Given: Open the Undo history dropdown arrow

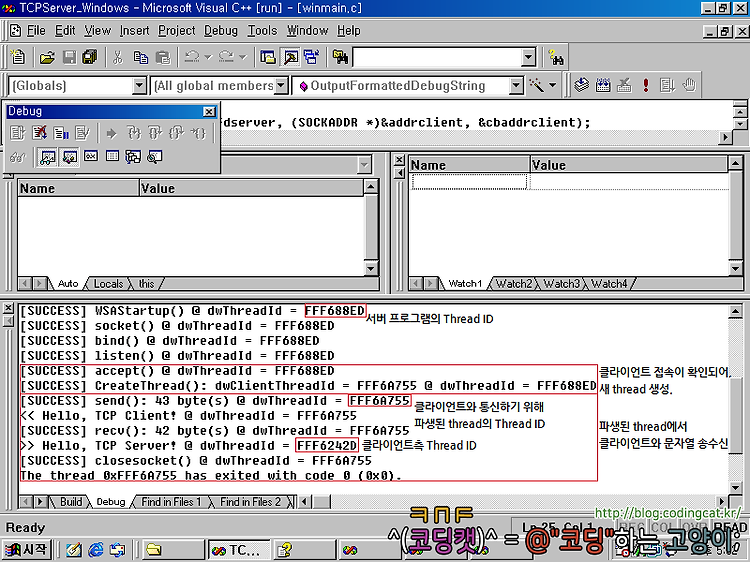Looking at the screenshot, I should pos(208,57).
